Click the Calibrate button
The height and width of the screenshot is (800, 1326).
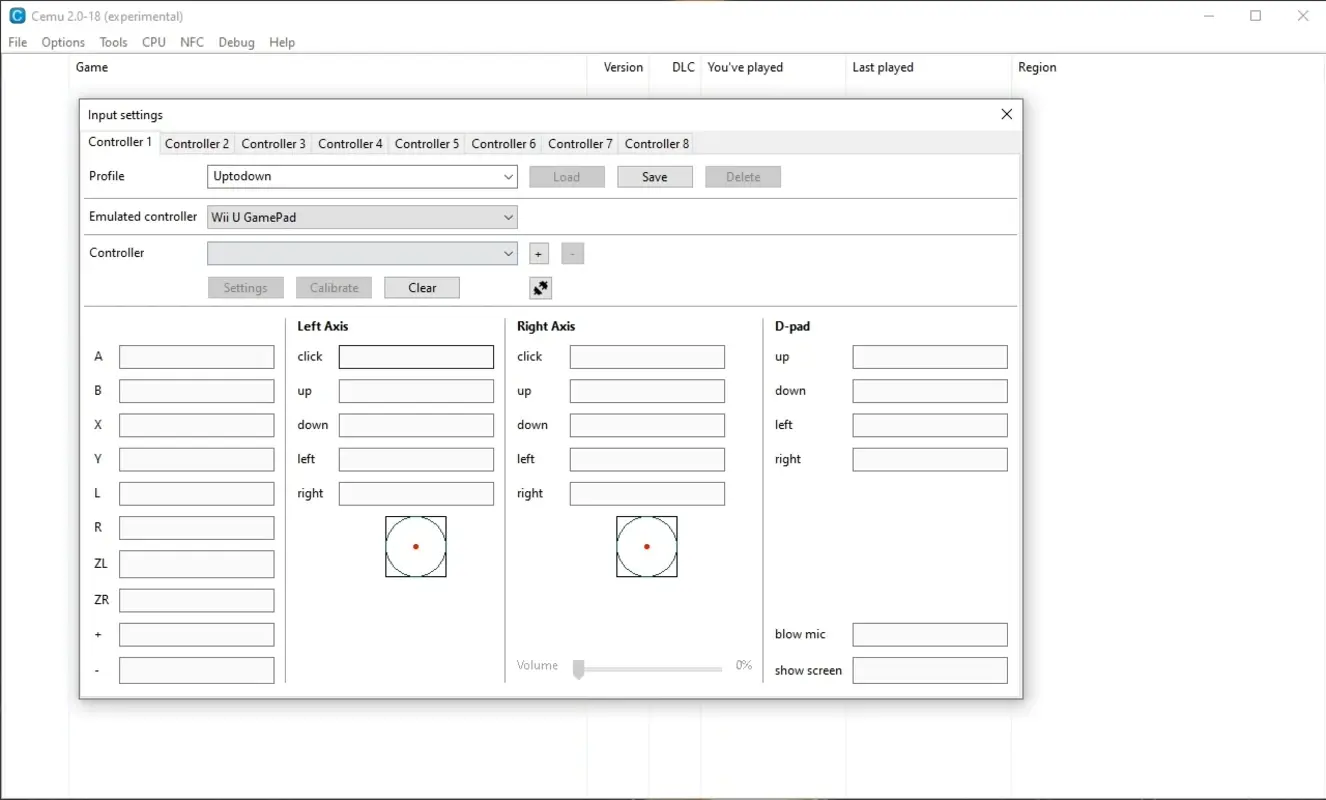point(333,287)
